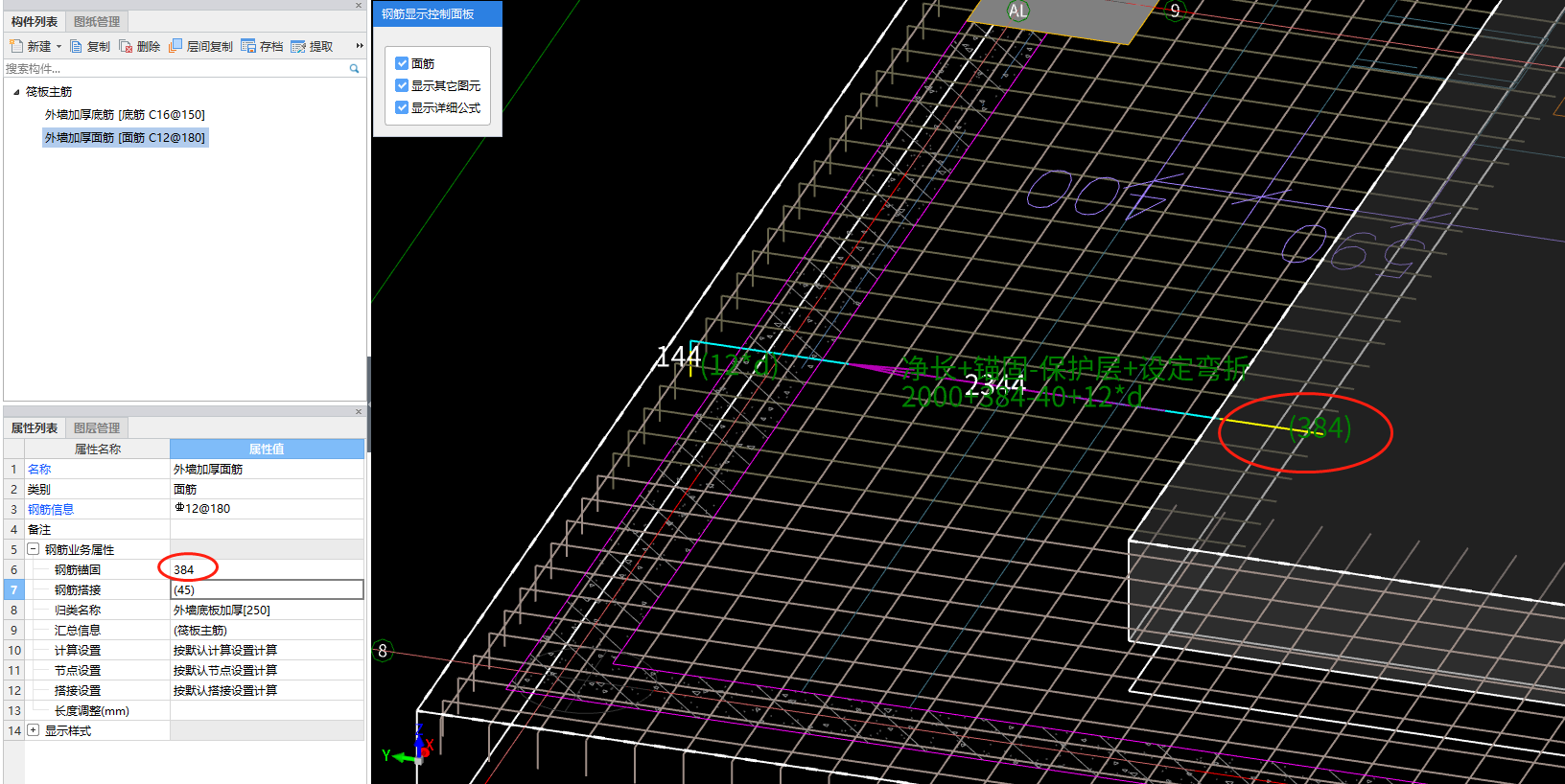Switch to the 图层管理 tab
This screenshot has width=1565, height=784.
coord(97,427)
